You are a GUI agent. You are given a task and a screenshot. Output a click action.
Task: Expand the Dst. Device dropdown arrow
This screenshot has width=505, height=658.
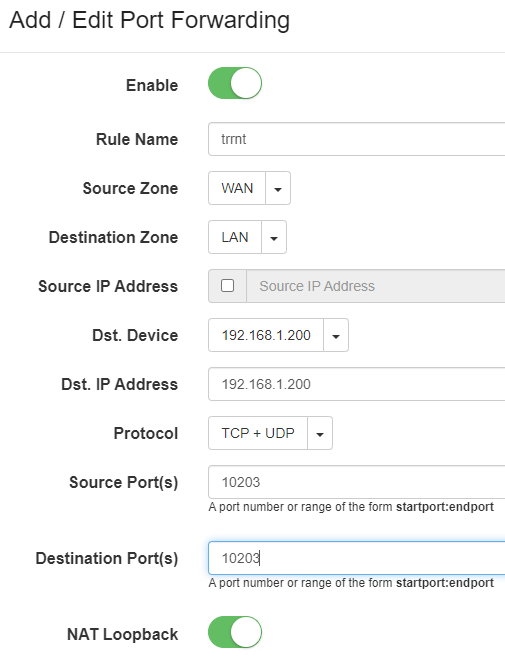click(336, 335)
